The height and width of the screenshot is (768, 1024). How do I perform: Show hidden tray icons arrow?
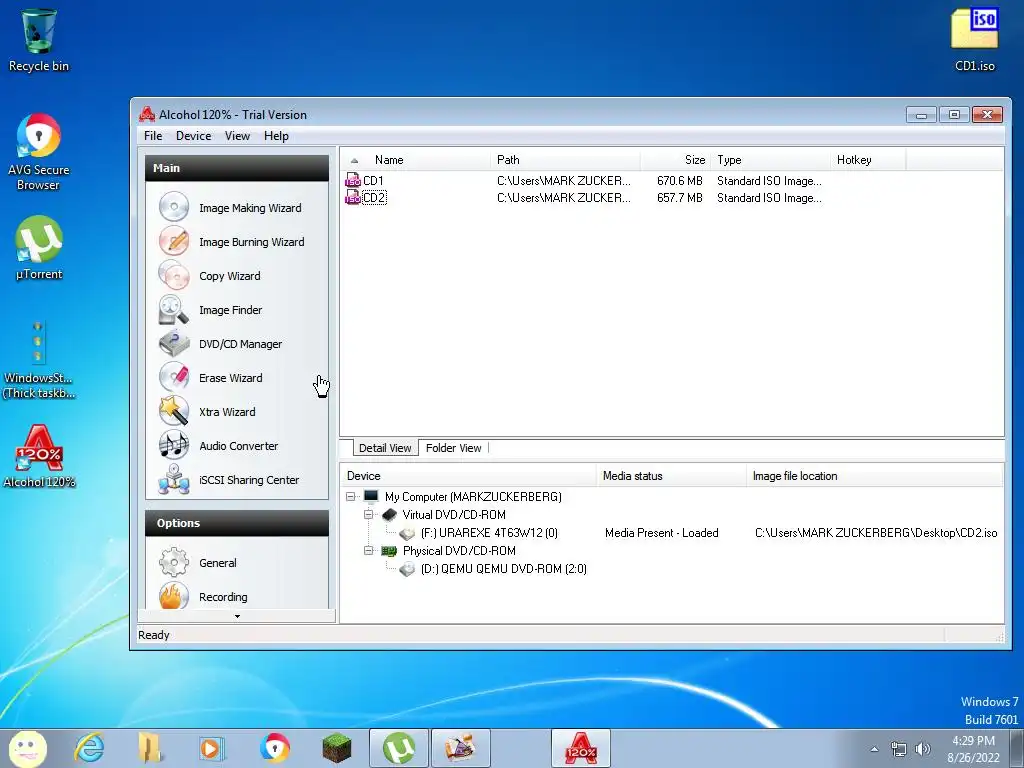[x=874, y=749]
